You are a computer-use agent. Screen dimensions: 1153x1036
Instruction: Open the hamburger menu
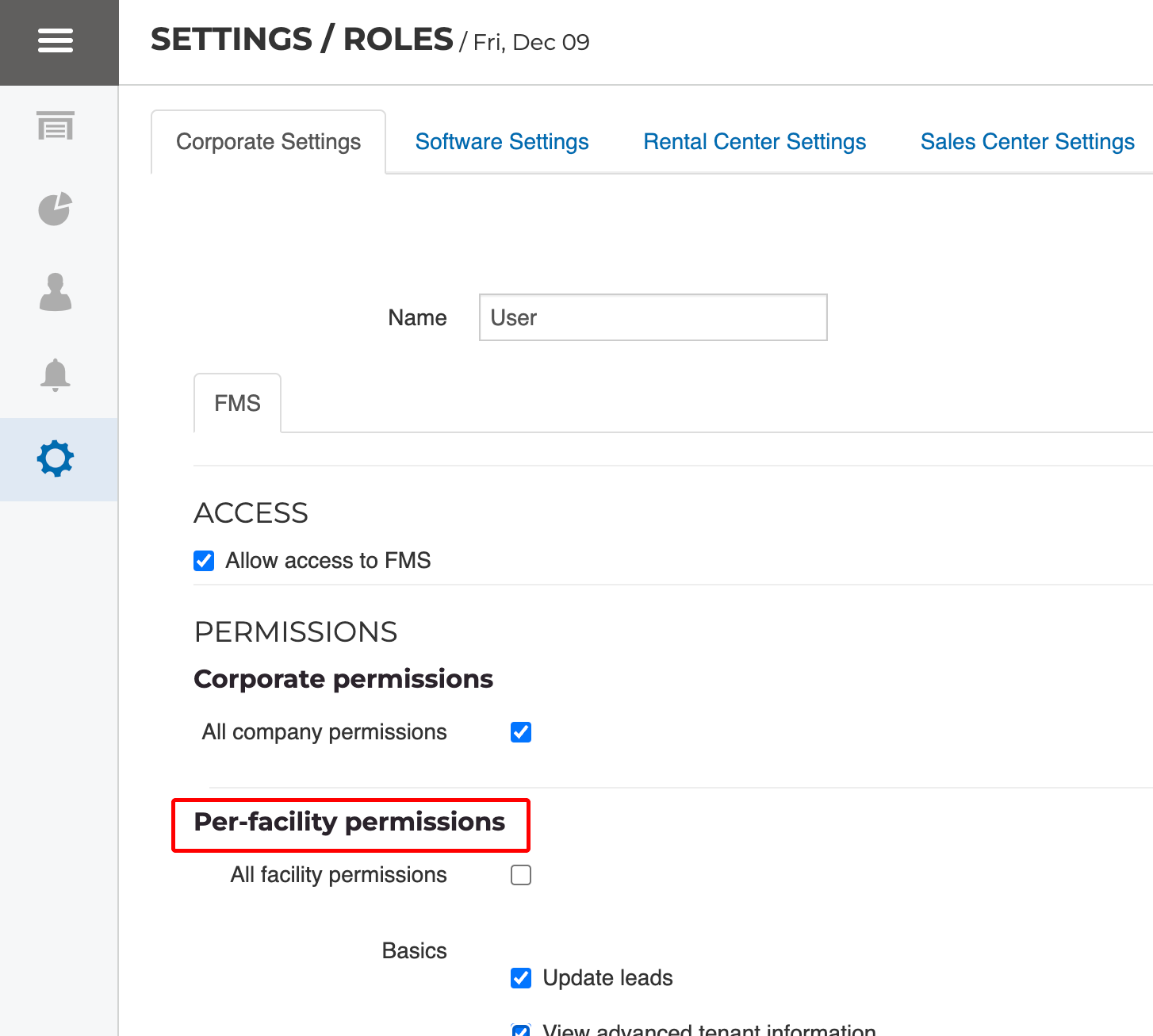tap(56, 40)
